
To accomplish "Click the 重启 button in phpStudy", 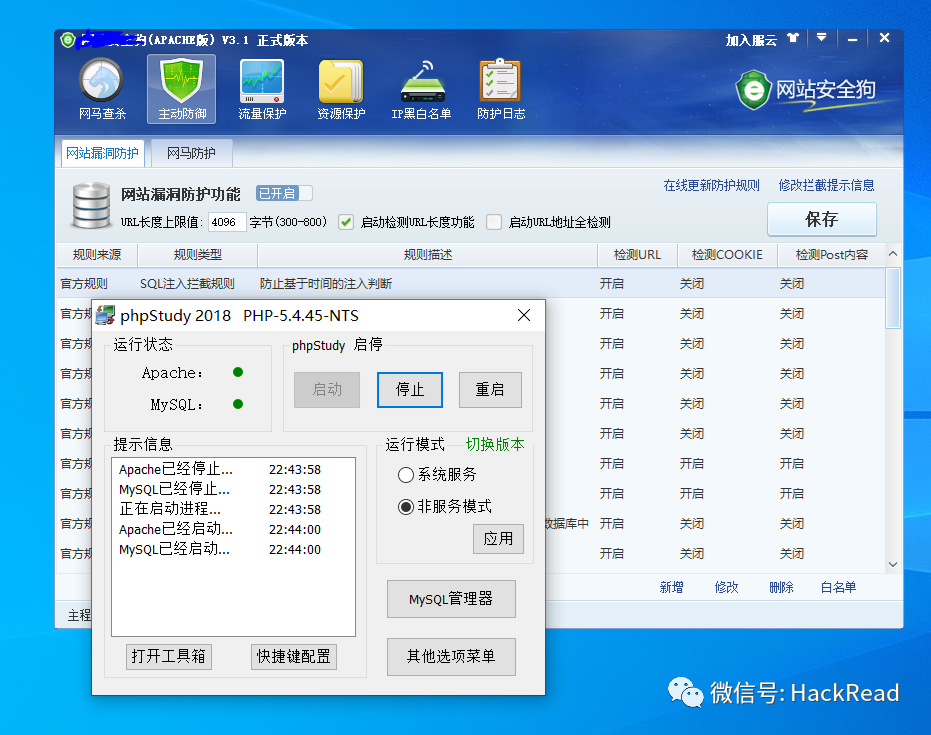I will pos(490,389).
